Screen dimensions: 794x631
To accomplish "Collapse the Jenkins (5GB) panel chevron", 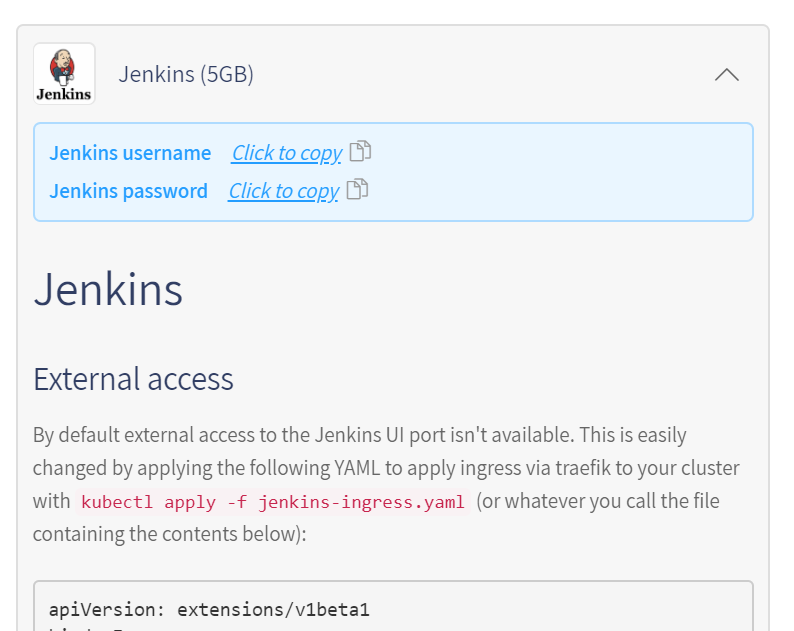I will 727,75.
